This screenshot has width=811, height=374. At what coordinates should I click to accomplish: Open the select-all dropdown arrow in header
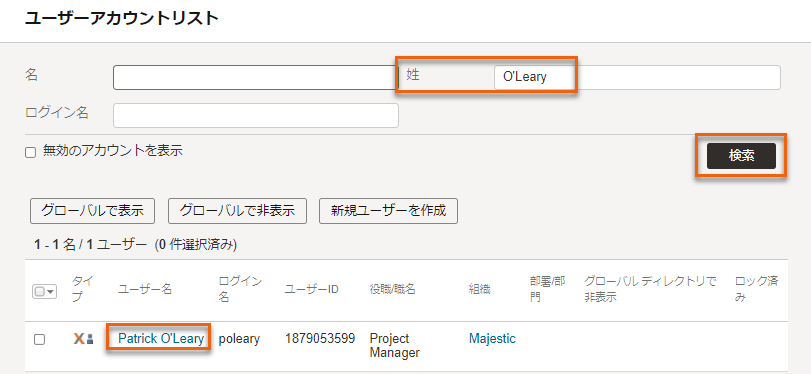click(51, 291)
